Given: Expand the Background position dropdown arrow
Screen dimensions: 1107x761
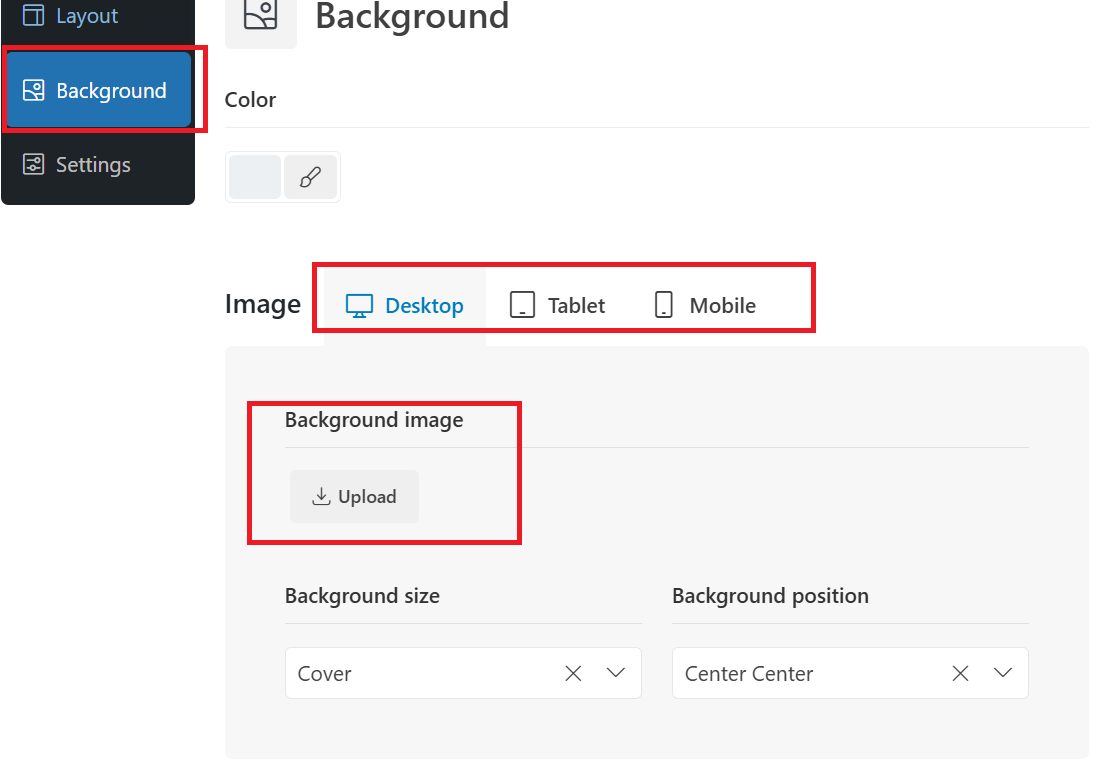Looking at the screenshot, I should [1003, 673].
